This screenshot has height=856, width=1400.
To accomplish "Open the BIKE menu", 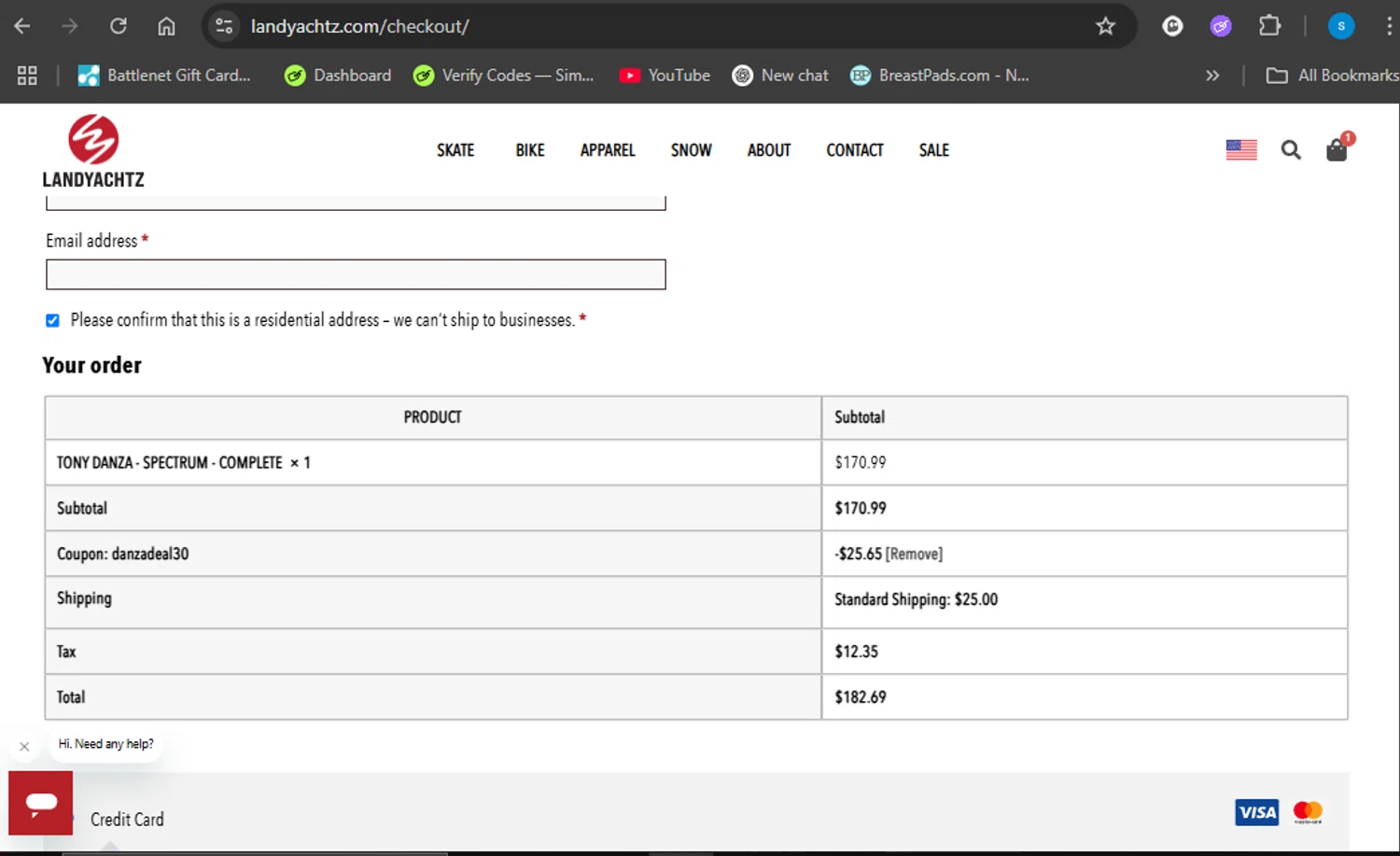I will coord(530,150).
